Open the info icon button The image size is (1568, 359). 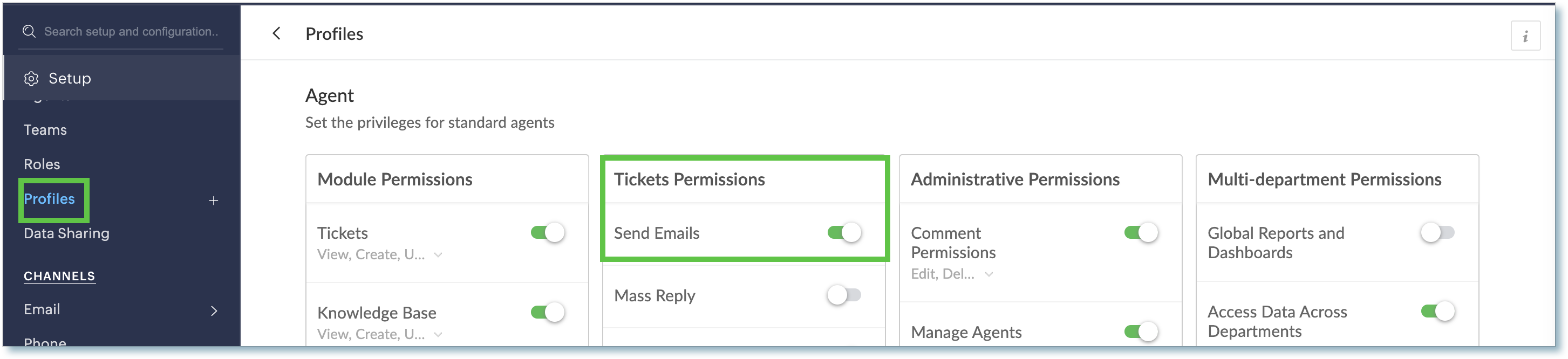click(x=1525, y=37)
